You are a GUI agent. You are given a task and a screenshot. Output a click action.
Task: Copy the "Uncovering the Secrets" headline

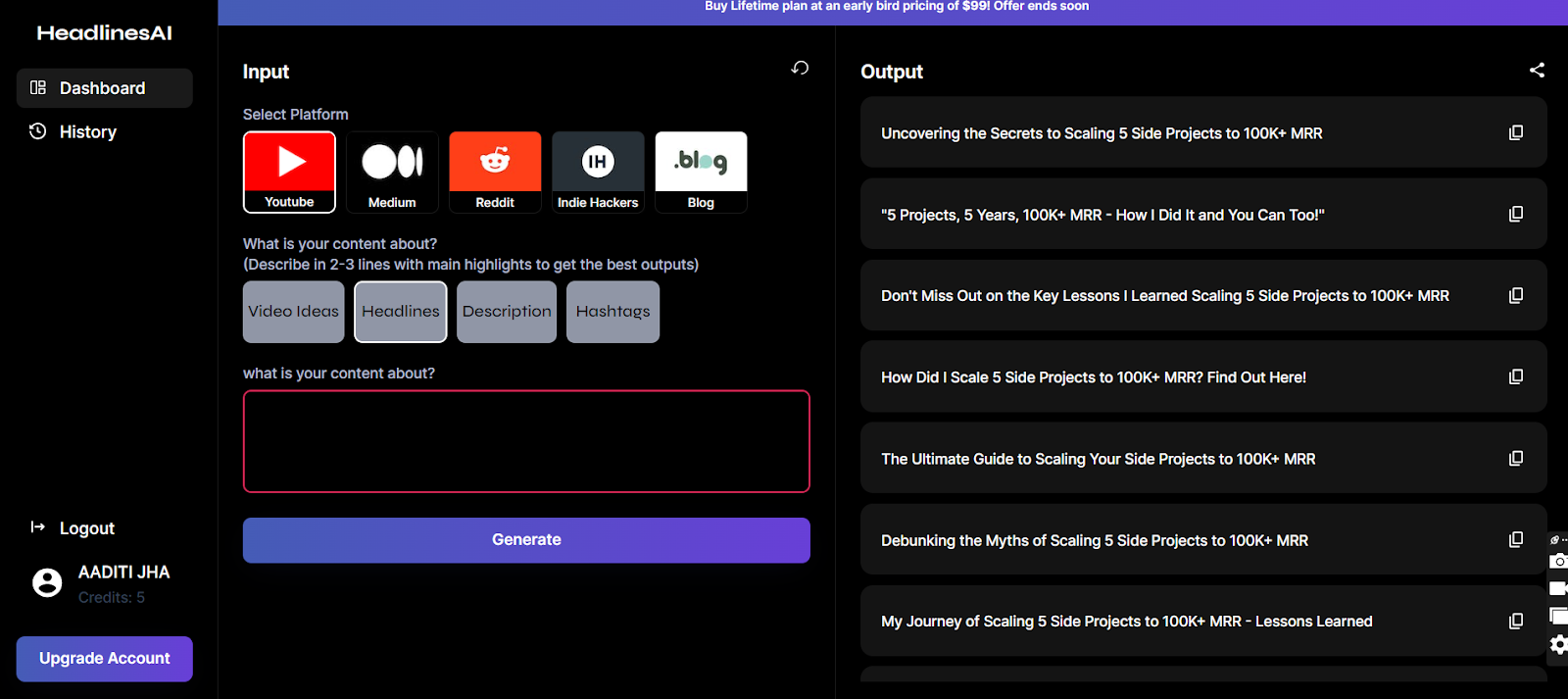click(1516, 132)
